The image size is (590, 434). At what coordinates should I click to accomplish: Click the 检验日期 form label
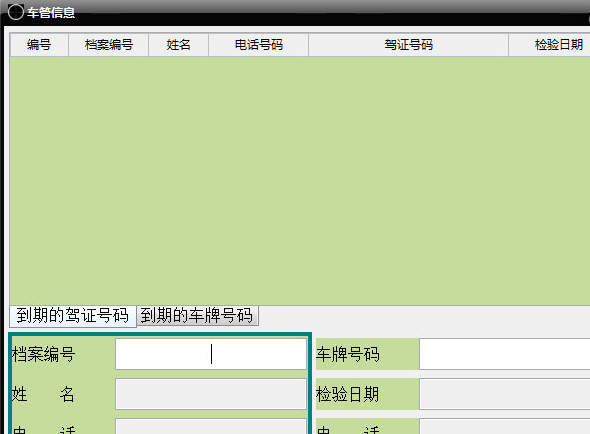[348, 394]
